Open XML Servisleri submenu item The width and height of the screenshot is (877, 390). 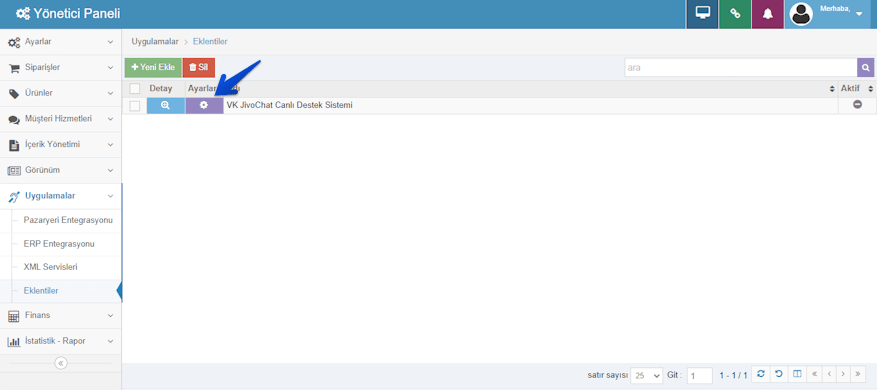[x=50, y=267]
